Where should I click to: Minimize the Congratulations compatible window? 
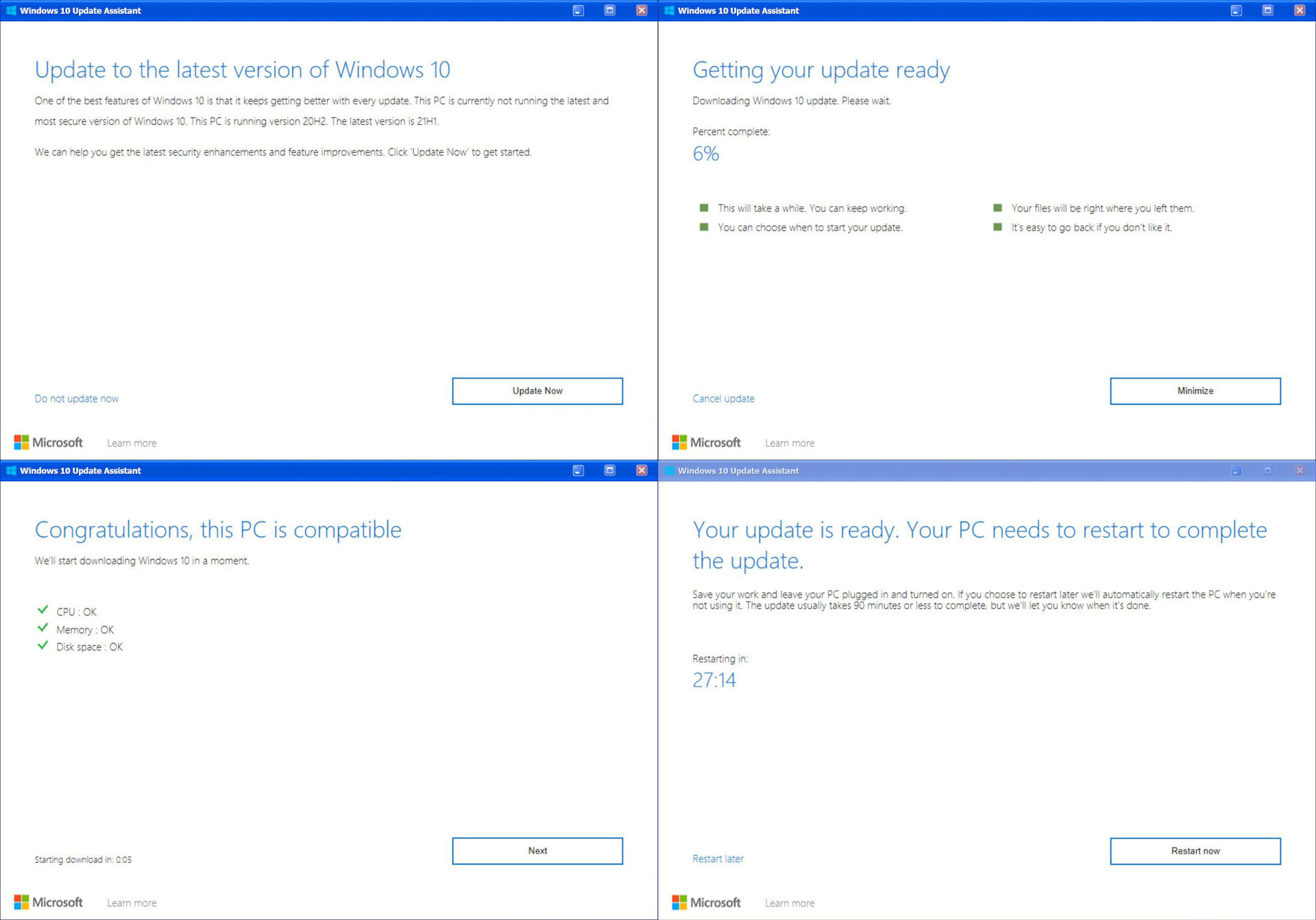point(578,470)
